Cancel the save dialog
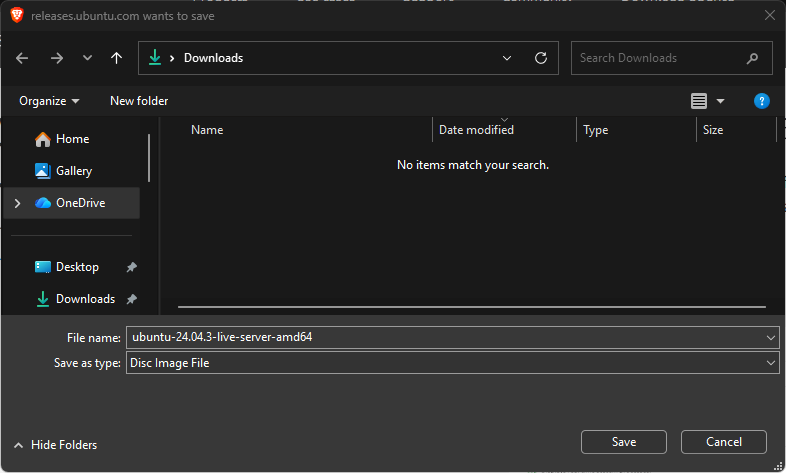The image size is (786, 473). tap(723, 442)
